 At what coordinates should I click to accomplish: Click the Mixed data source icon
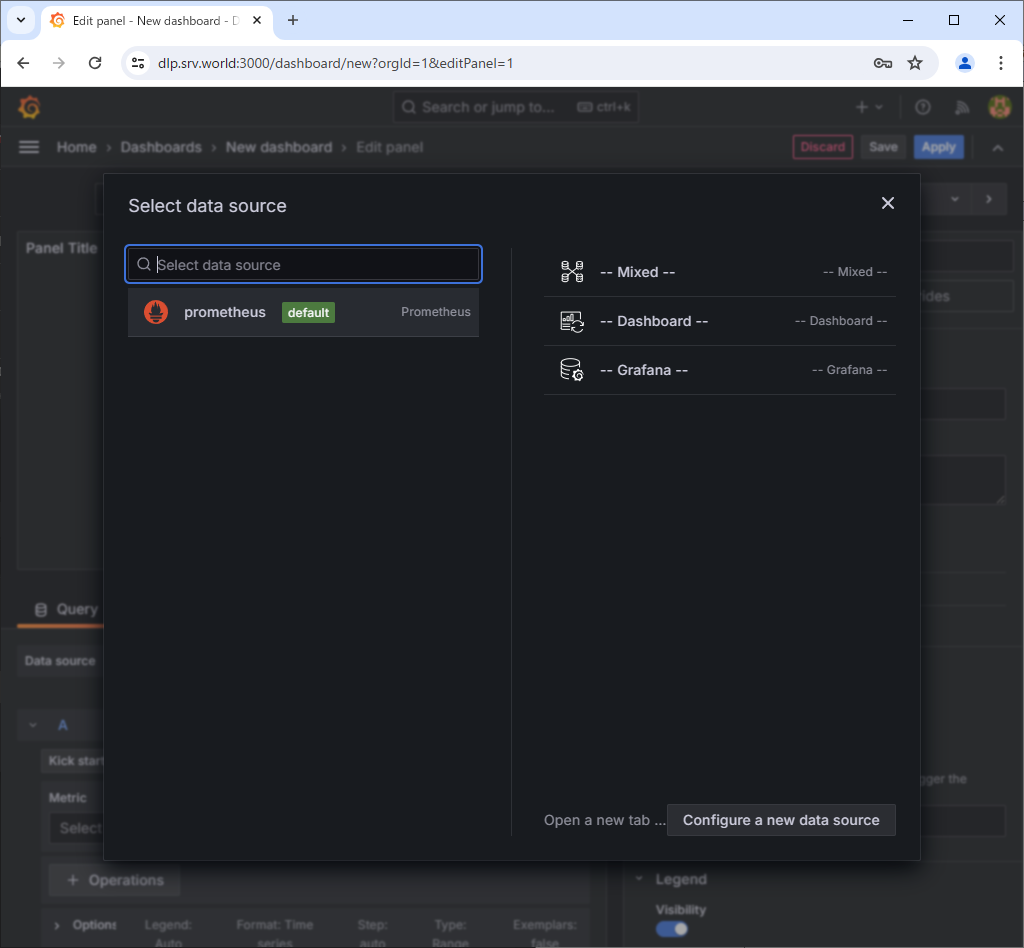[x=572, y=272]
